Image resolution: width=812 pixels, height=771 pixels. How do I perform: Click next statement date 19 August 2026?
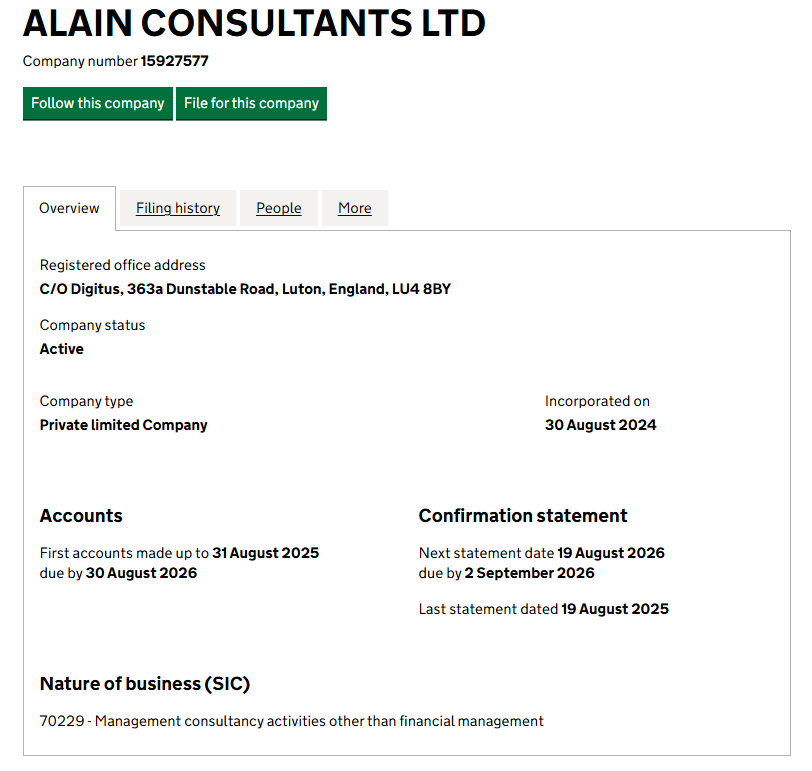pyautogui.click(x=611, y=553)
